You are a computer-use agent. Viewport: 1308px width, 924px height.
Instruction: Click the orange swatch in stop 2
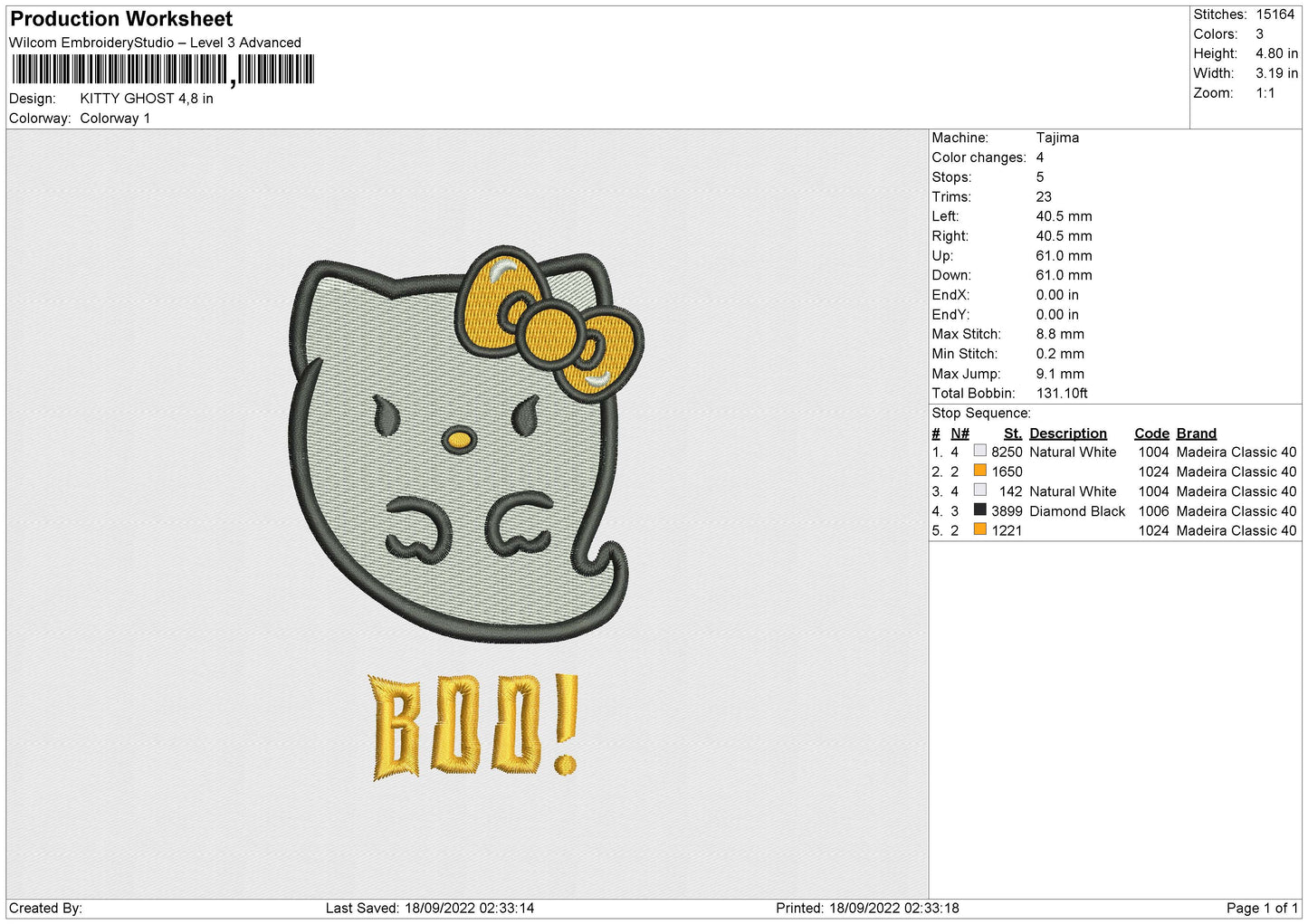pos(979,471)
